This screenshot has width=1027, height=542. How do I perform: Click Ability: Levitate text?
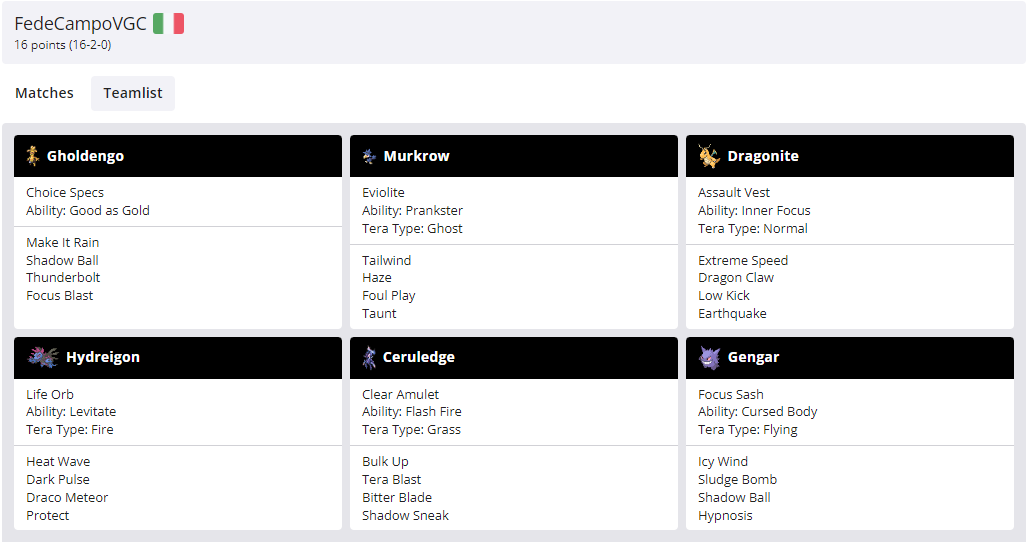click(71, 412)
